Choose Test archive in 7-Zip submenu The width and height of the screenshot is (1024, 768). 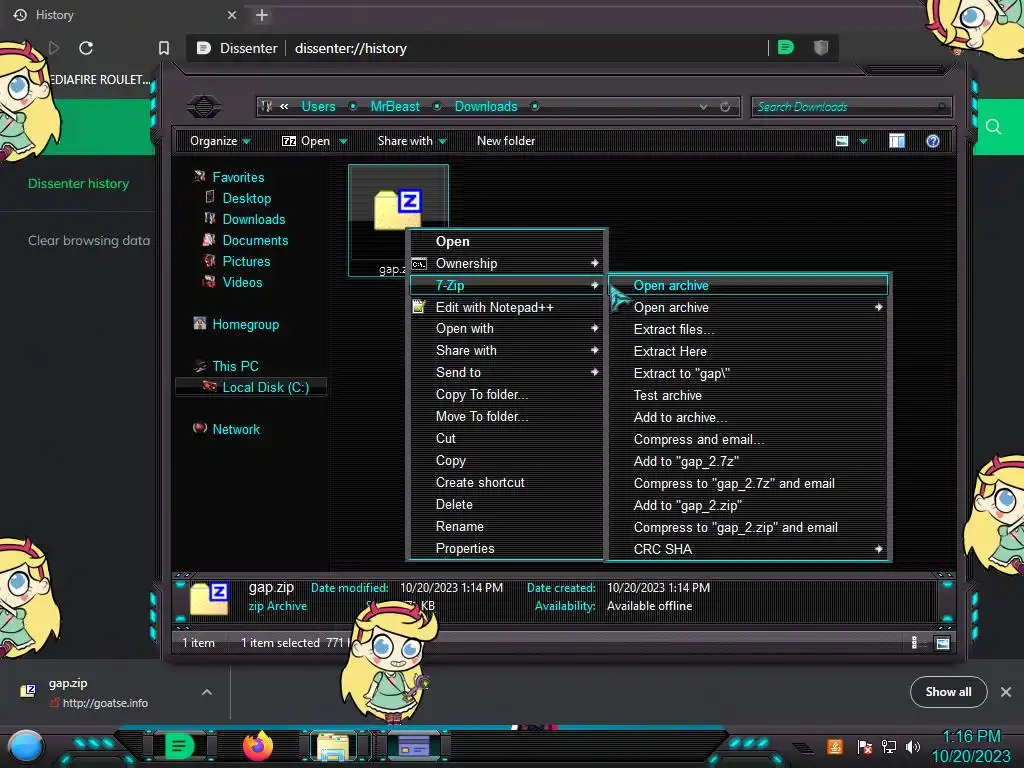(748, 395)
